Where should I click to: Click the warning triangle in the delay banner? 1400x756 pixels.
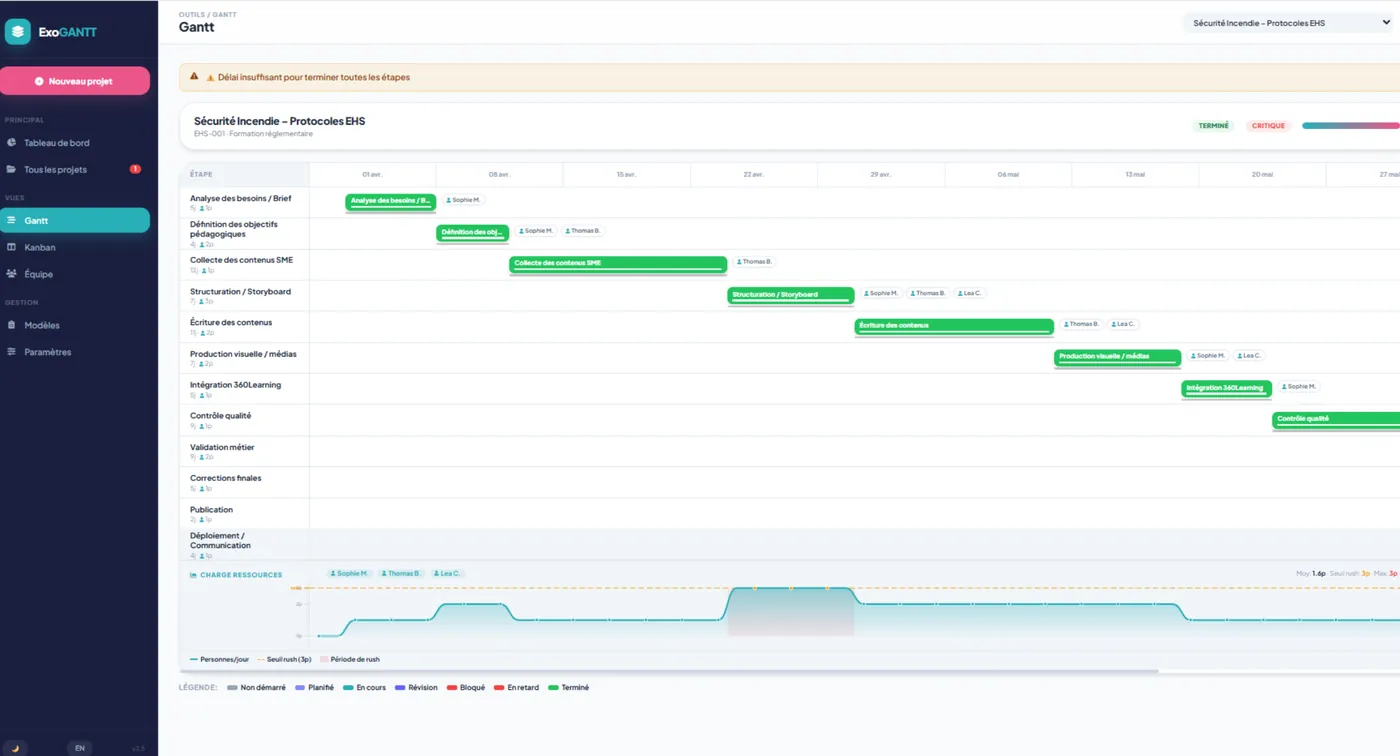pos(194,76)
